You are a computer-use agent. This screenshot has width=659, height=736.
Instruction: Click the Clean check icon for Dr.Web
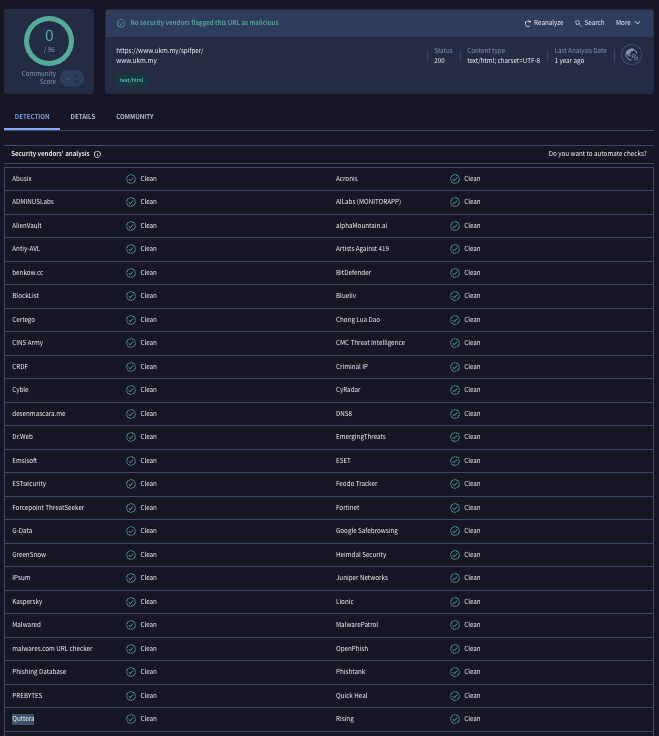tap(131, 437)
